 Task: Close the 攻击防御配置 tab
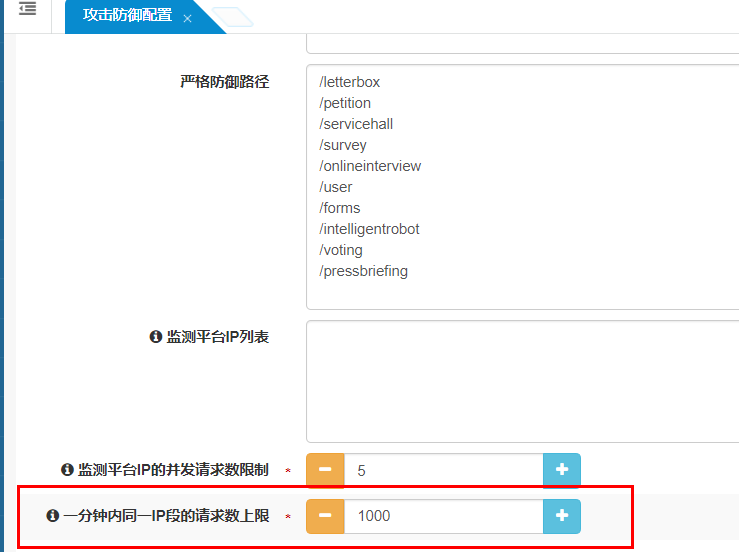pos(187,18)
